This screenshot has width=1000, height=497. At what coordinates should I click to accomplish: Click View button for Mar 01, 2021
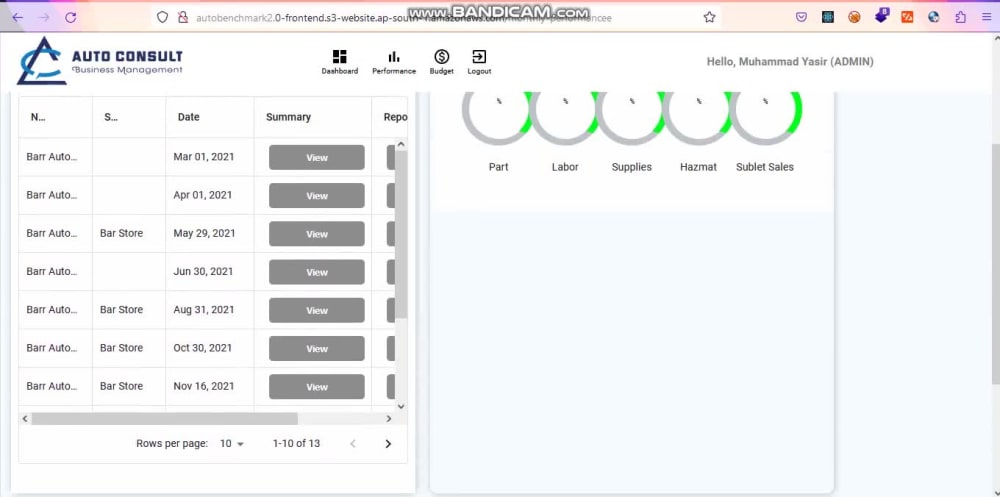pos(317,158)
